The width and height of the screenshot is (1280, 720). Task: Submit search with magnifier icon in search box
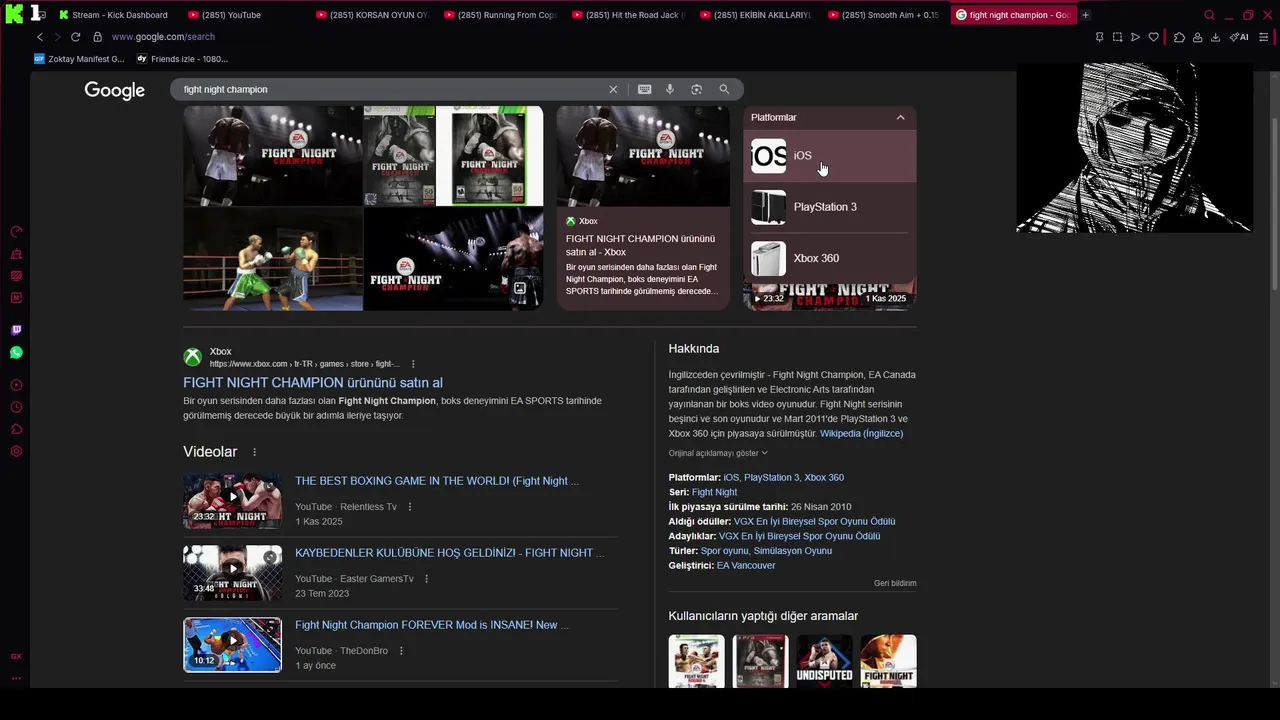pyautogui.click(x=724, y=89)
